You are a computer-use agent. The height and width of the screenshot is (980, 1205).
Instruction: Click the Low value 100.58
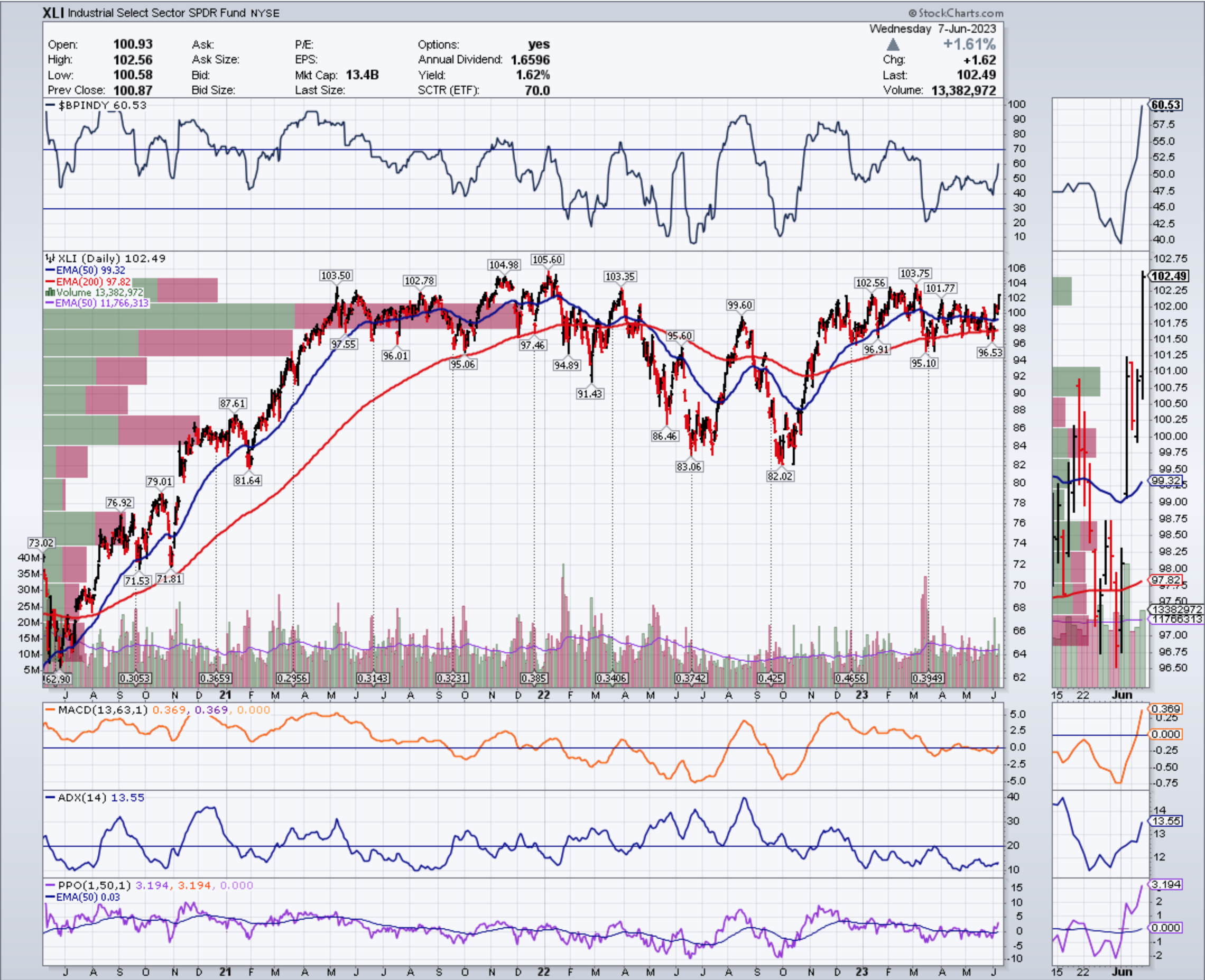click(133, 75)
